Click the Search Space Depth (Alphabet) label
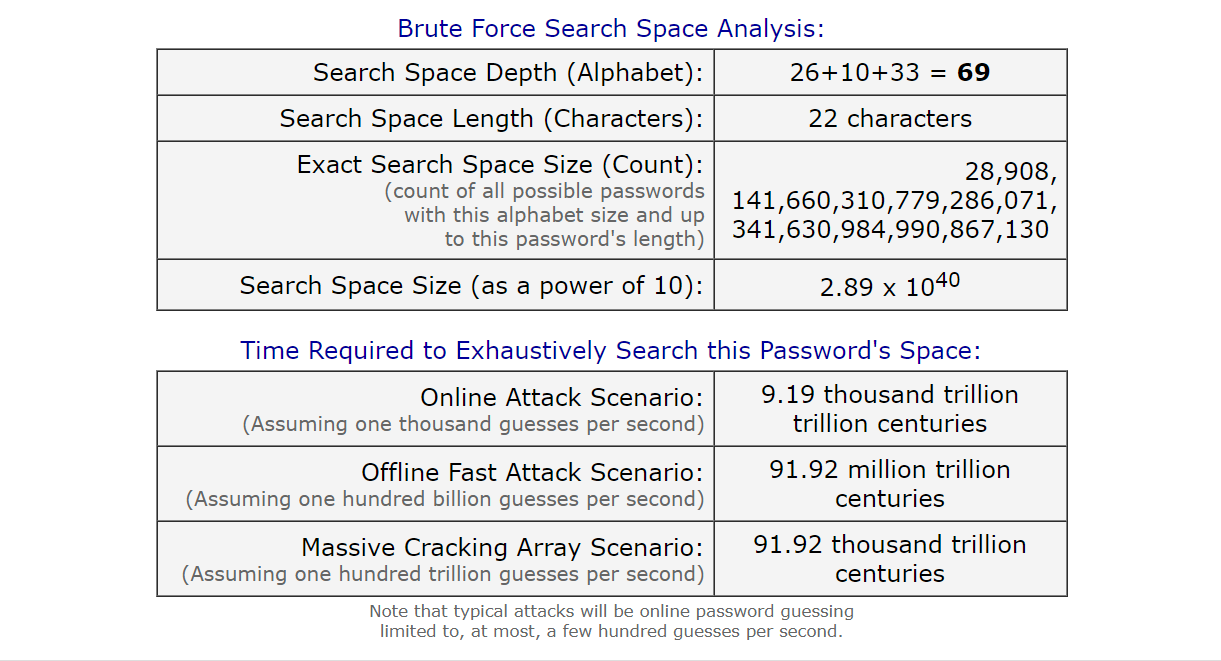This screenshot has height=661, width=1221. pos(508,72)
